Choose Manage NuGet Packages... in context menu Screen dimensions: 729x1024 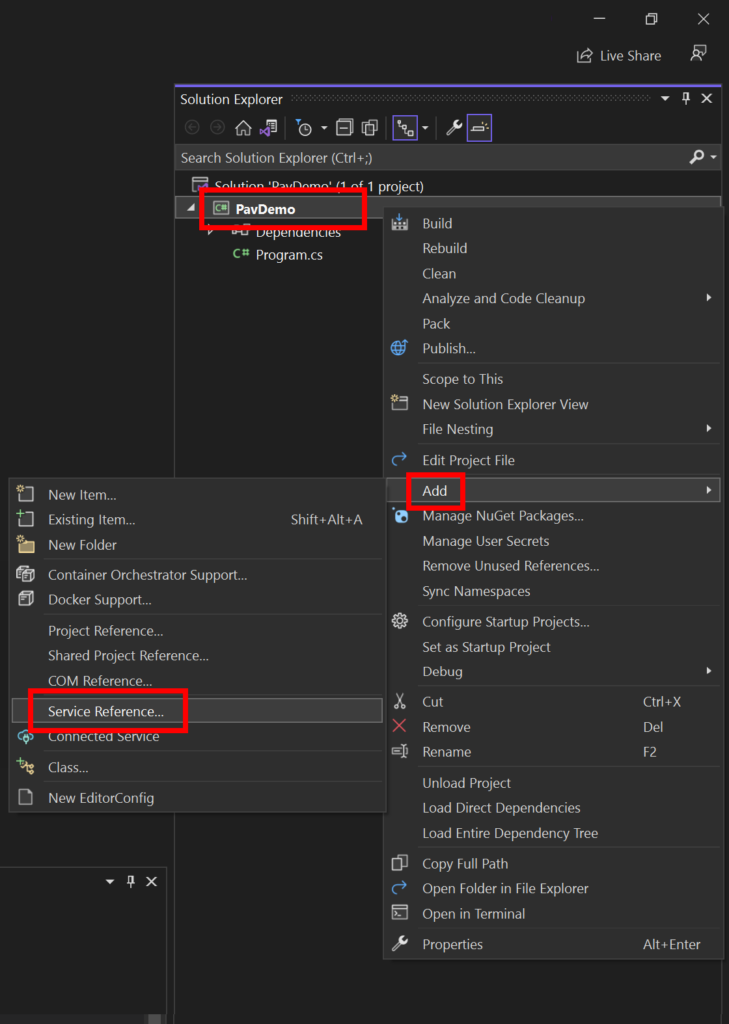(502, 516)
